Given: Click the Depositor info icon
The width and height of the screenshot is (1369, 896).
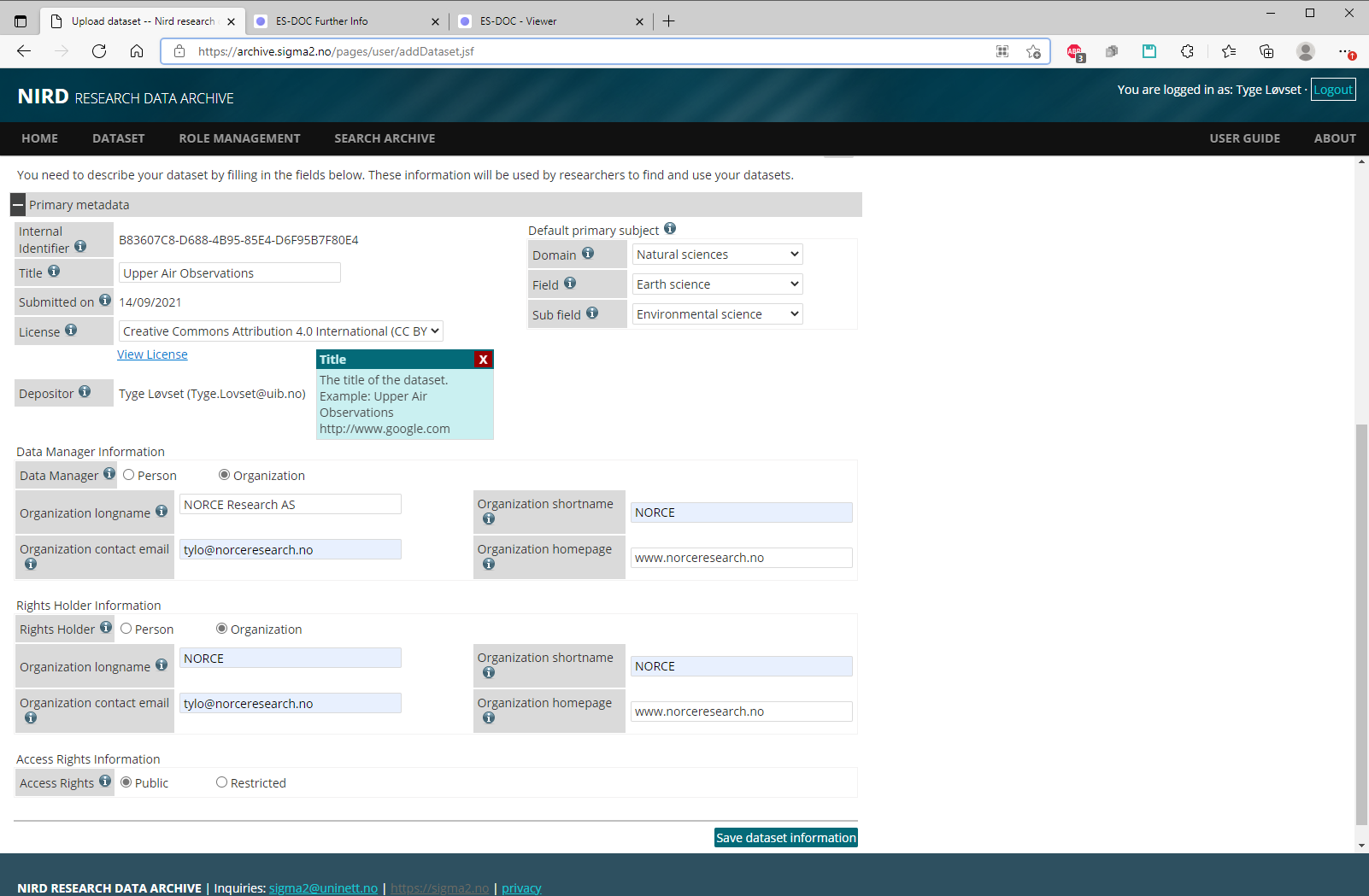Looking at the screenshot, I should 85,392.
